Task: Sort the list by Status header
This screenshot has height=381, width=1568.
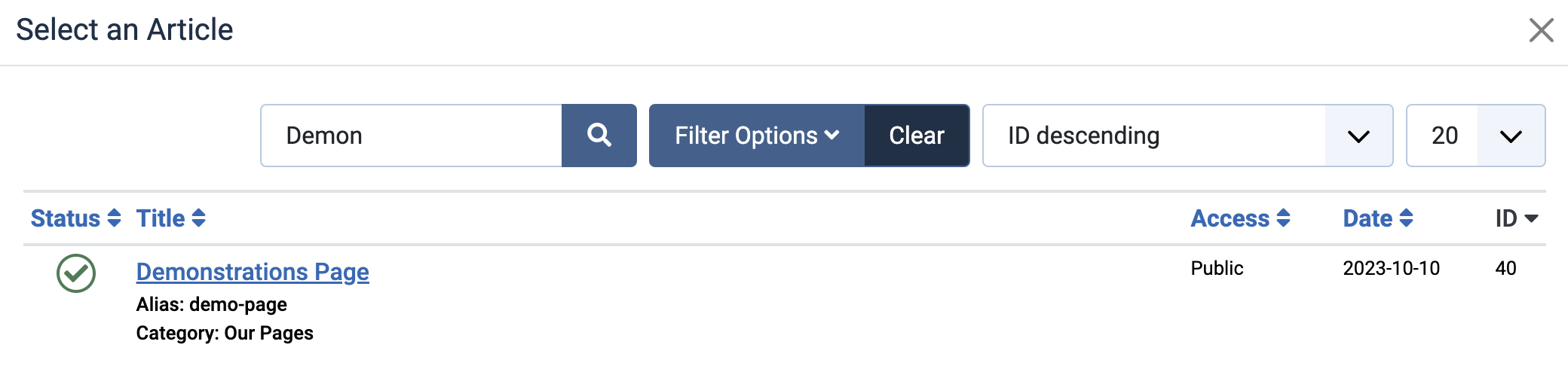Action: (66, 218)
